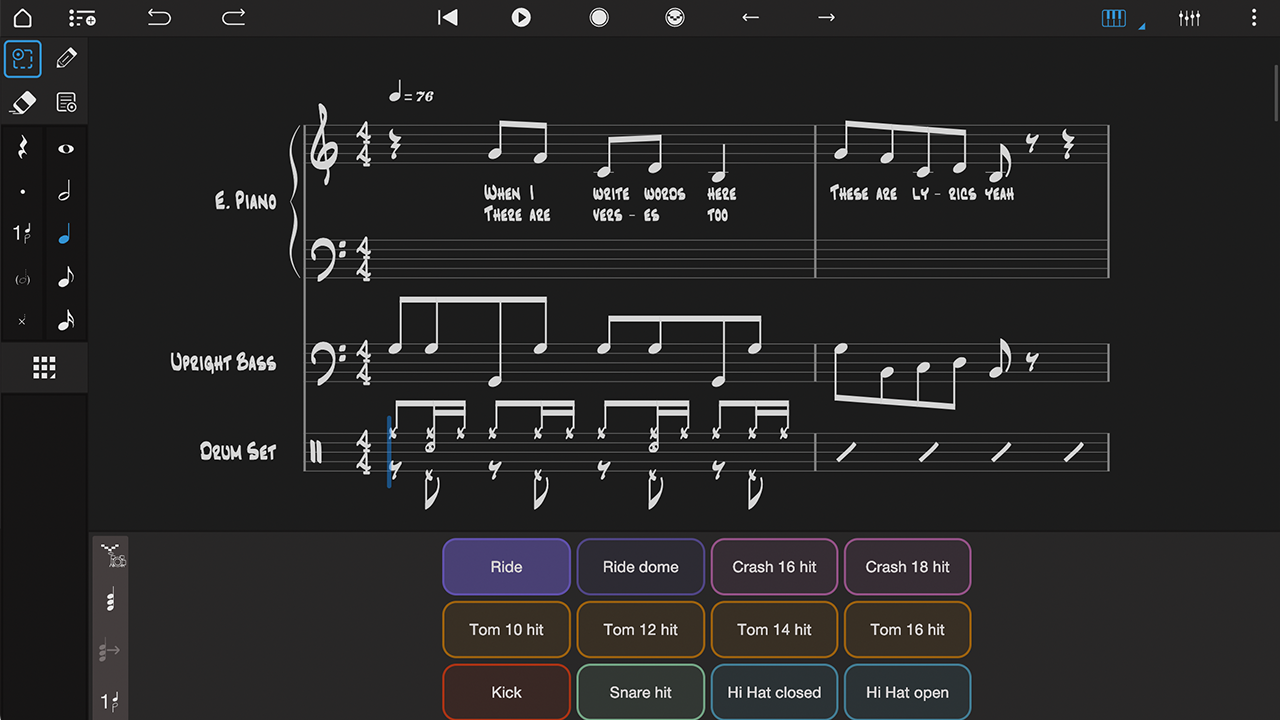1280x720 pixels.
Task: Start recording with the record button
Action: click(599, 17)
